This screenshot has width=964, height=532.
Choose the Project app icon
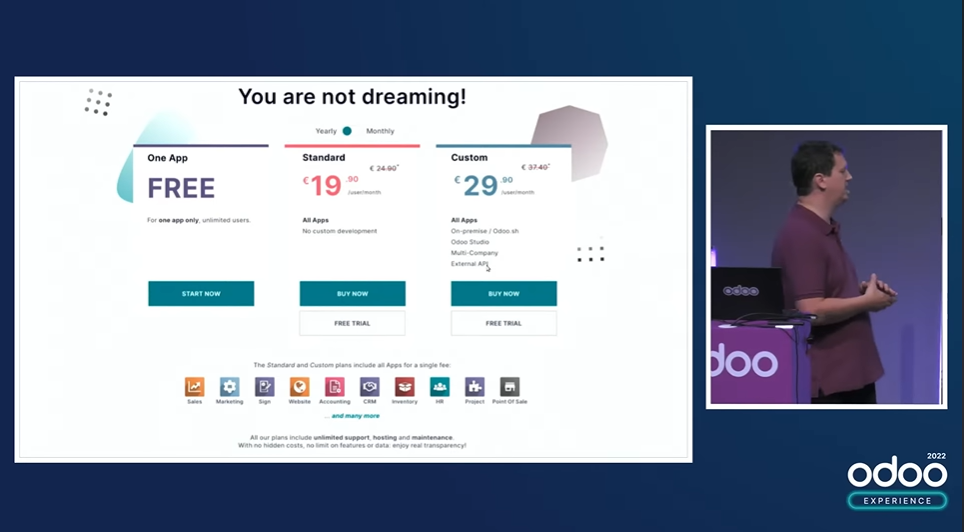pyautogui.click(x=475, y=387)
